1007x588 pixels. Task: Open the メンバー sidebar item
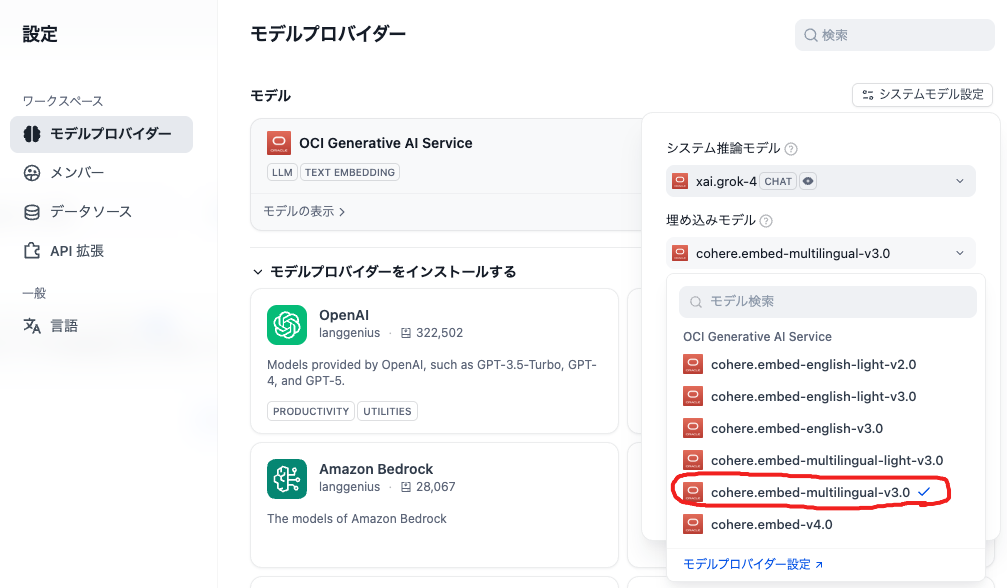coord(77,173)
